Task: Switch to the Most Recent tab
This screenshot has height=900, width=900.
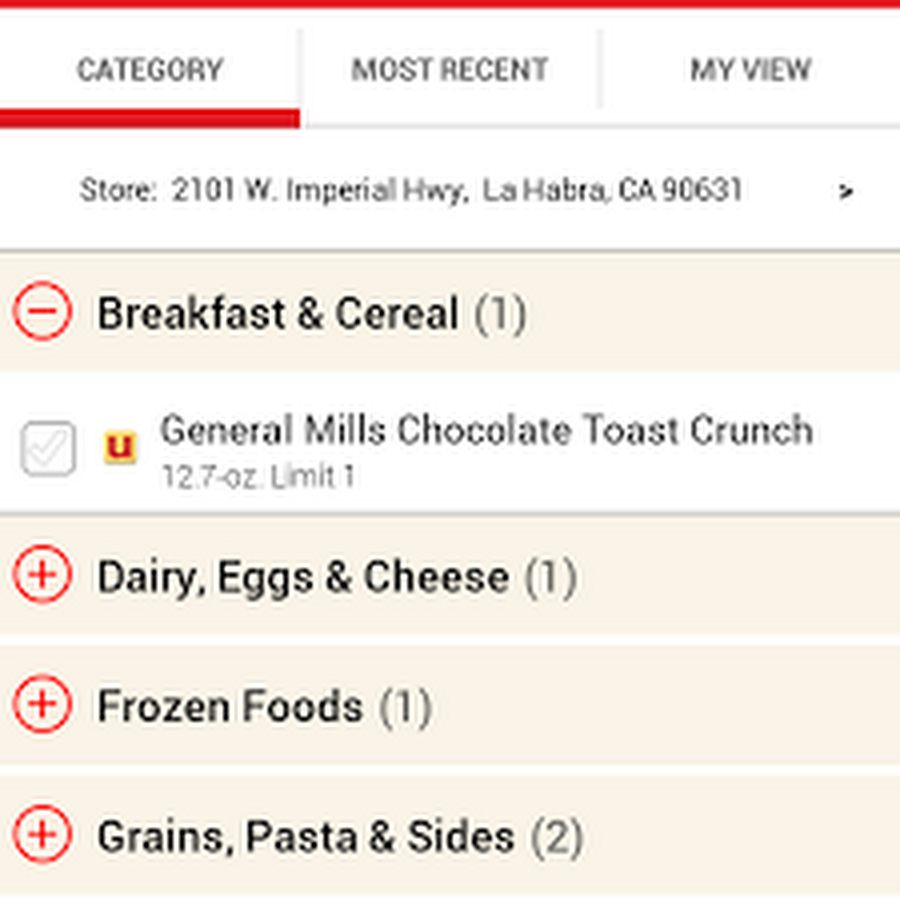Action: coord(450,70)
